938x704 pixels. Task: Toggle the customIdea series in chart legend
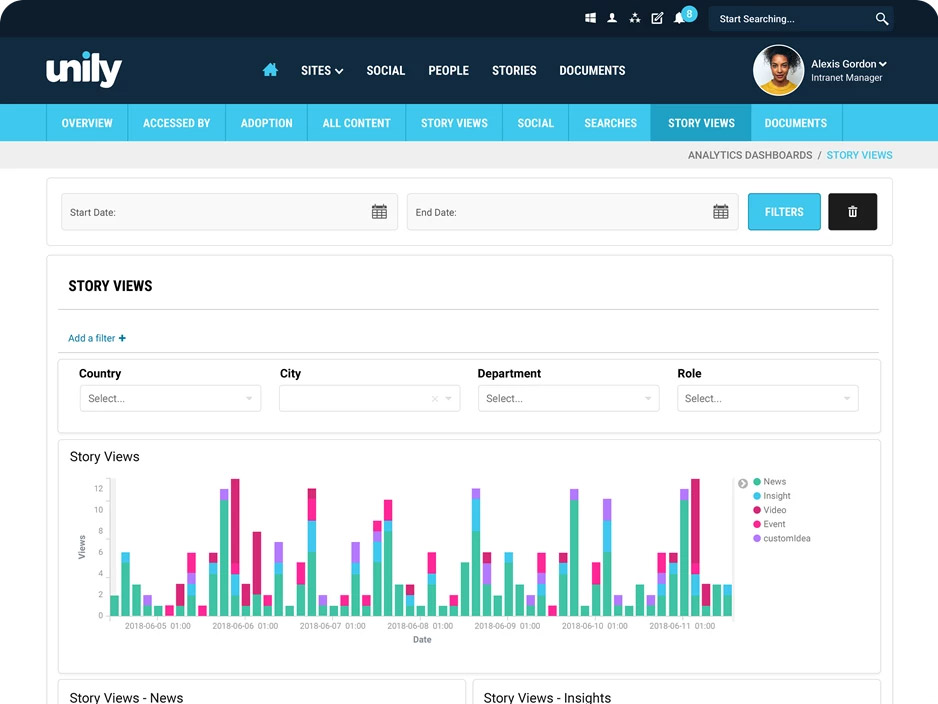coord(785,538)
